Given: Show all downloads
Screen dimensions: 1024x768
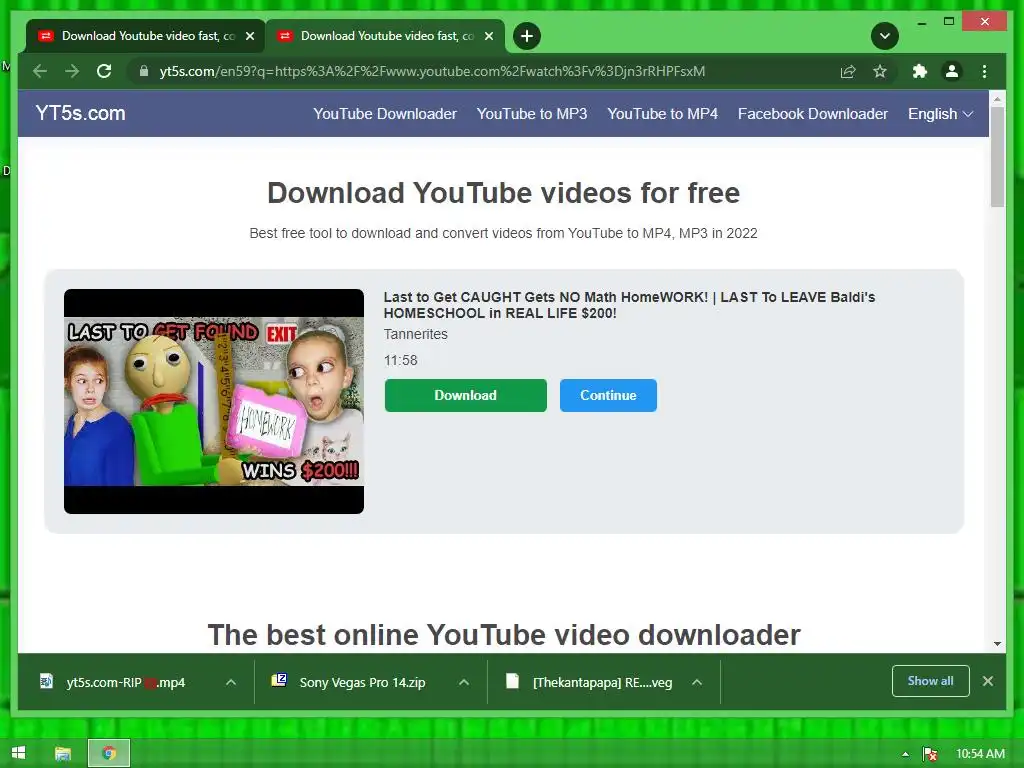Looking at the screenshot, I should tap(930, 680).
